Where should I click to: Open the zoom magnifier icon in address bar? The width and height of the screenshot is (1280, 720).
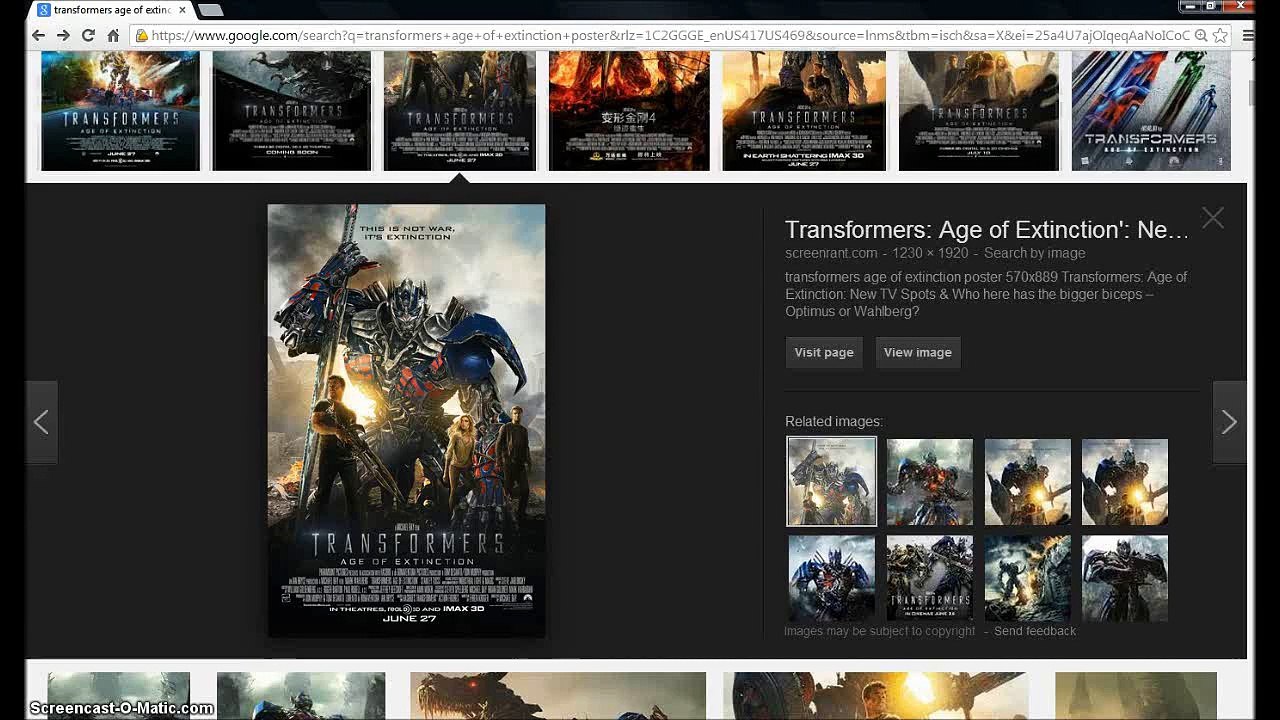[1201, 35]
